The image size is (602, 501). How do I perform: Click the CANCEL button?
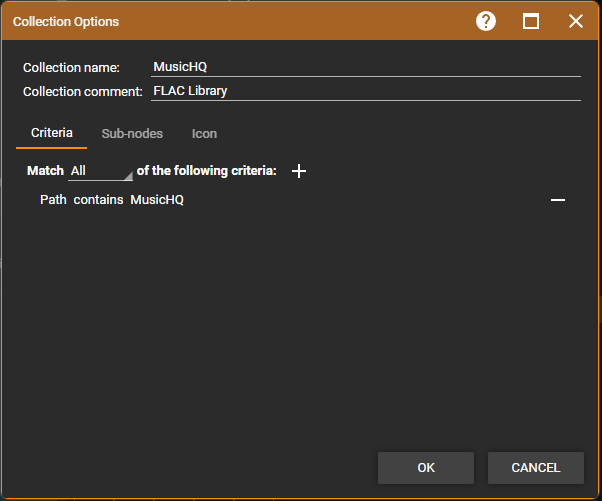tap(535, 468)
